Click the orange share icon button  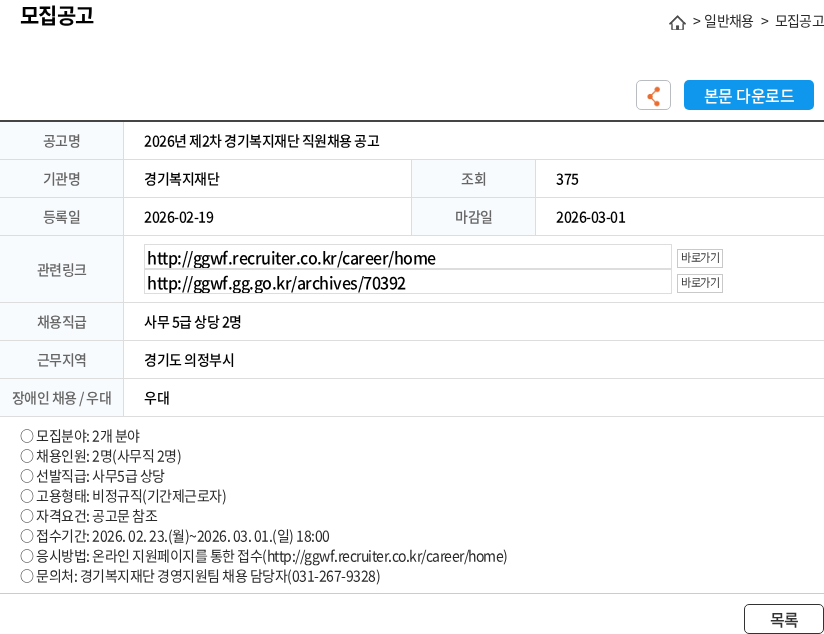coord(653,95)
